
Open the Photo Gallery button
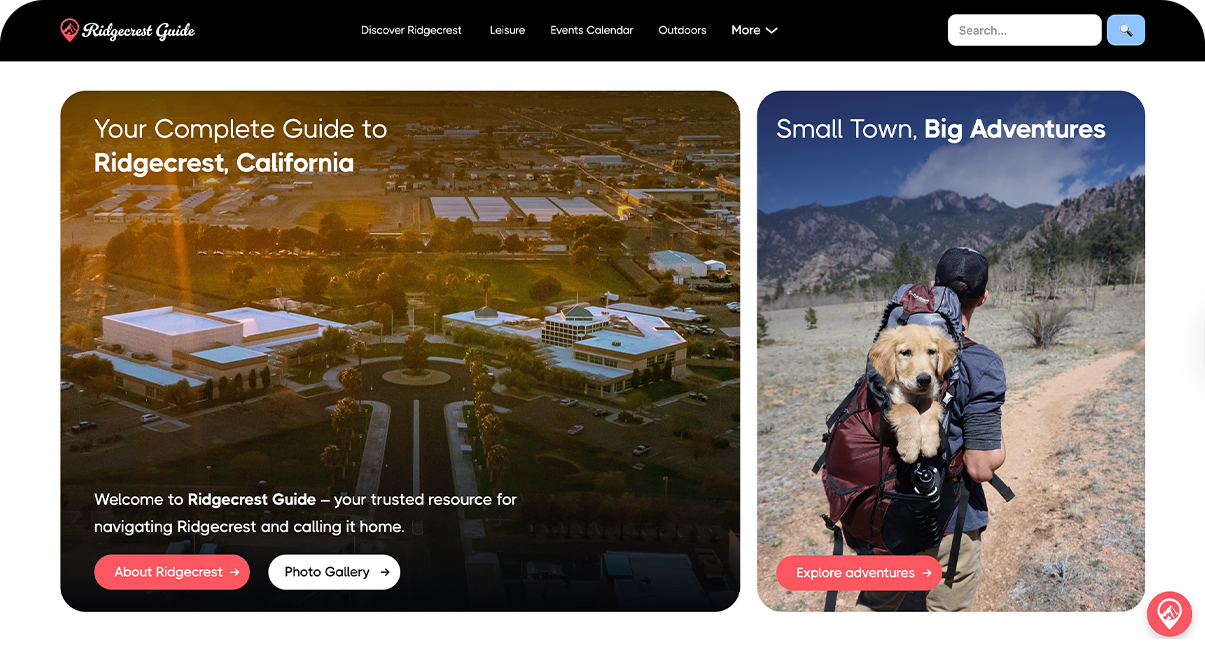[334, 572]
